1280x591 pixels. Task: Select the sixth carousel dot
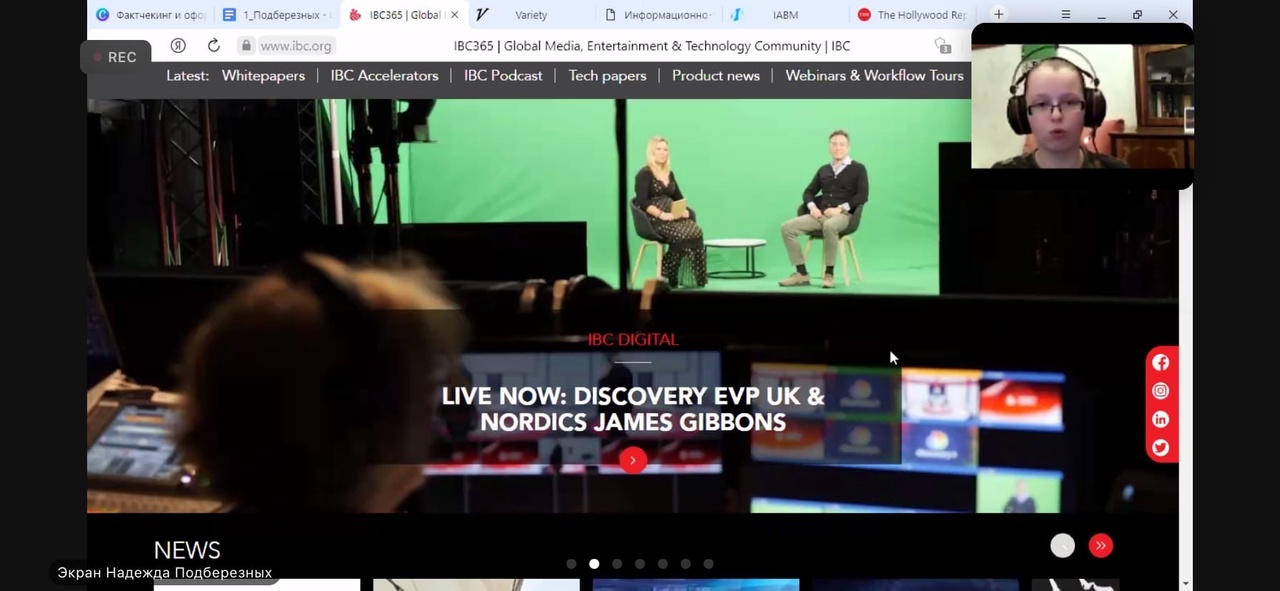(x=686, y=564)
